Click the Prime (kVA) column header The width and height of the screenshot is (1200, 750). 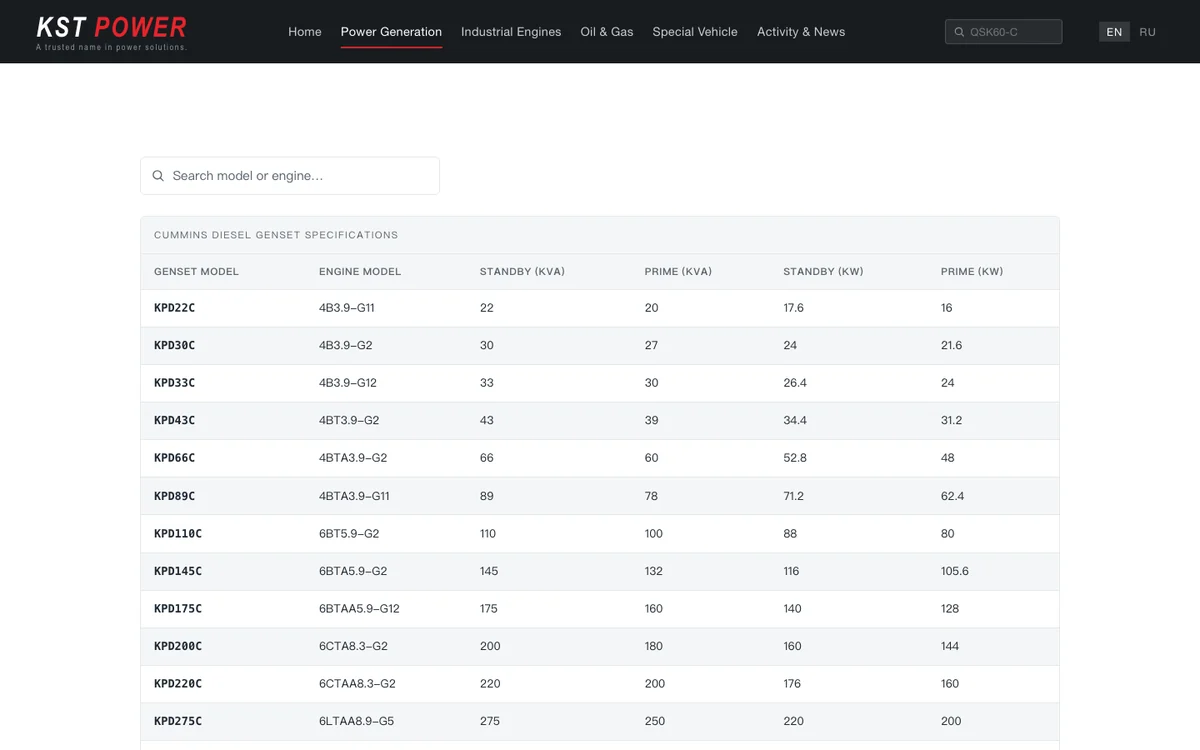[678, 272]
